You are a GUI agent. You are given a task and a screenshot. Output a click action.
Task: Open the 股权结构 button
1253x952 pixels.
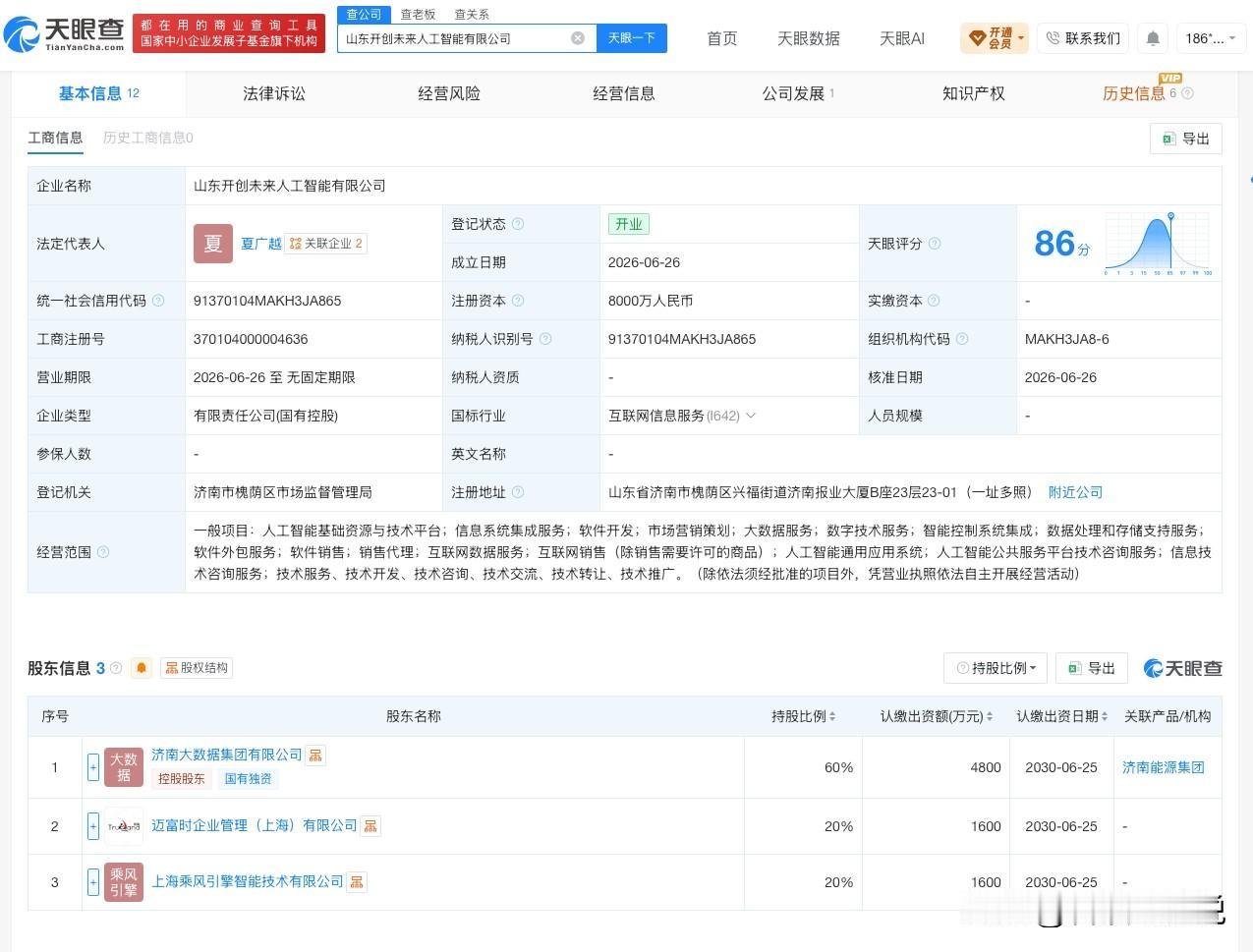point(197,668)
